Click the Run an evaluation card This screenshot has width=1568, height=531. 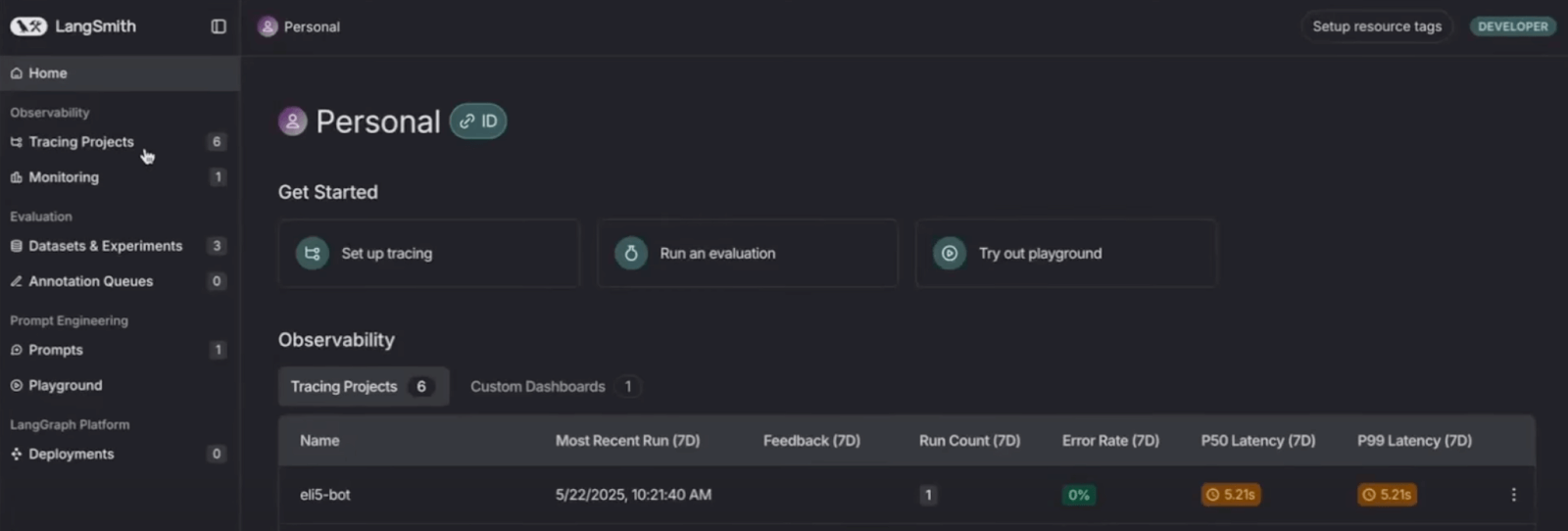point(747,253)
